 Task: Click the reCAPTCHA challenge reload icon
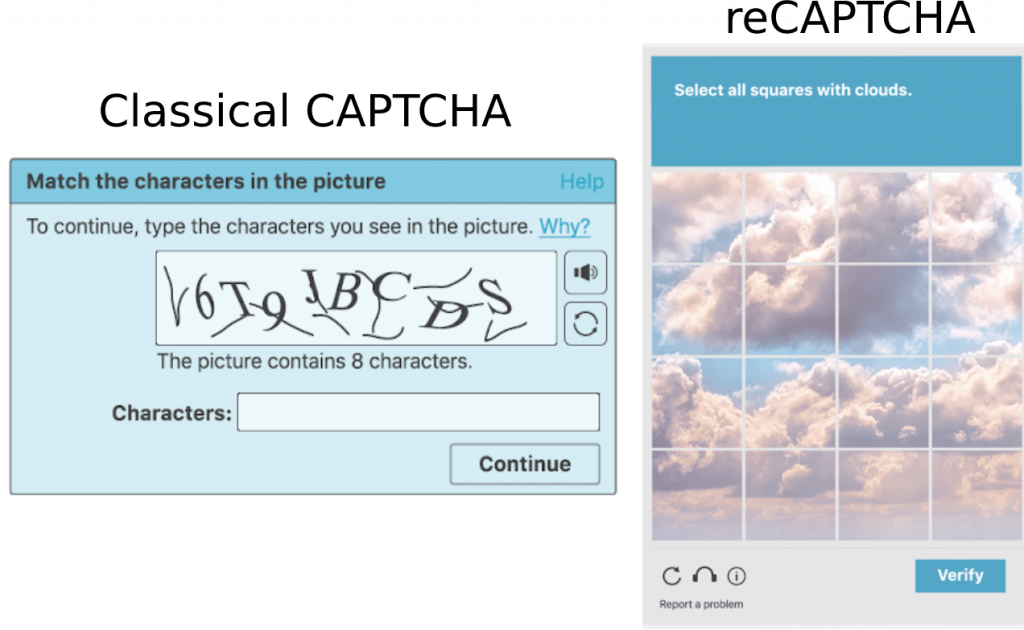[x=670, y=576]
